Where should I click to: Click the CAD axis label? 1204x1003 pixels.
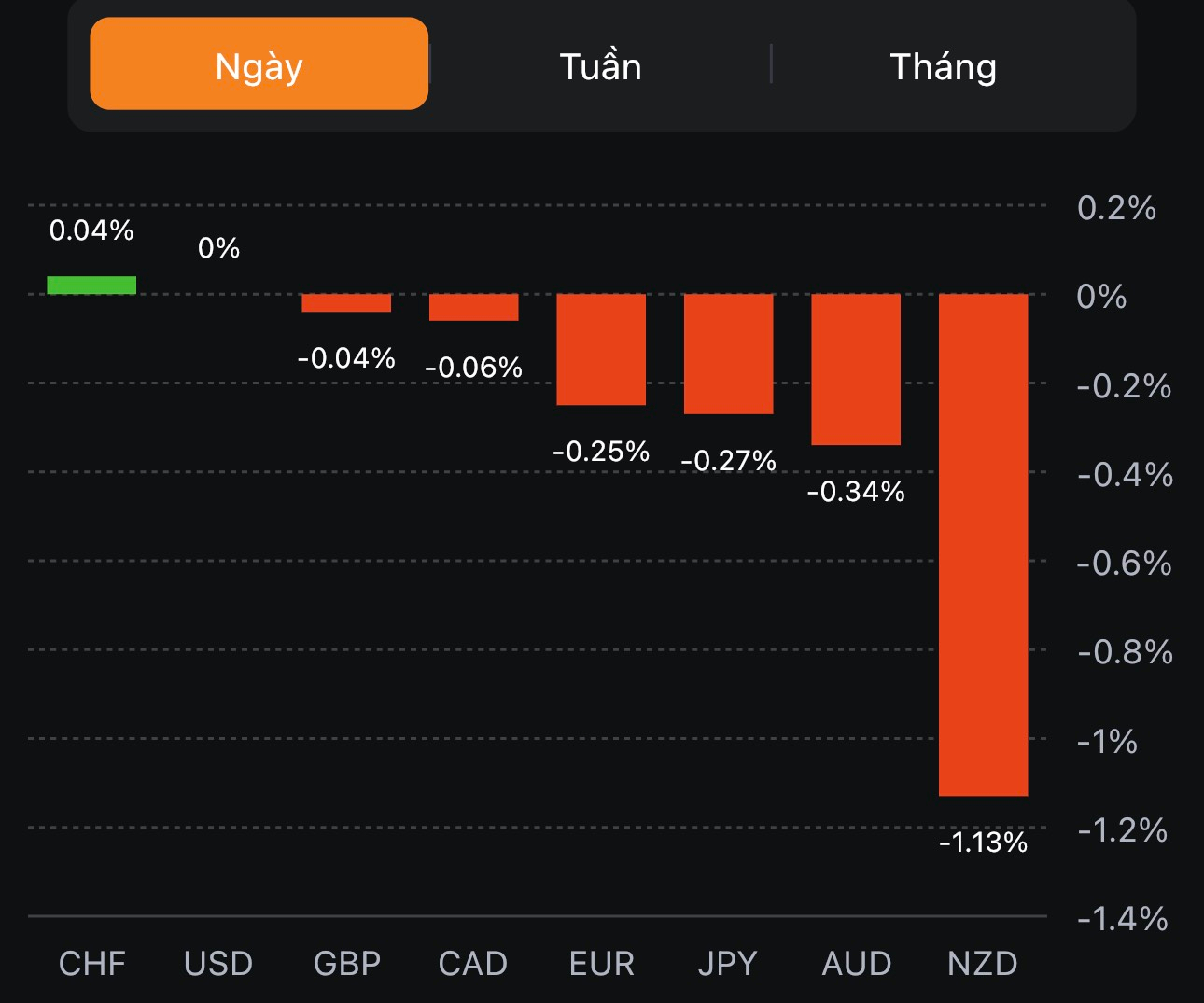[473, 963]
